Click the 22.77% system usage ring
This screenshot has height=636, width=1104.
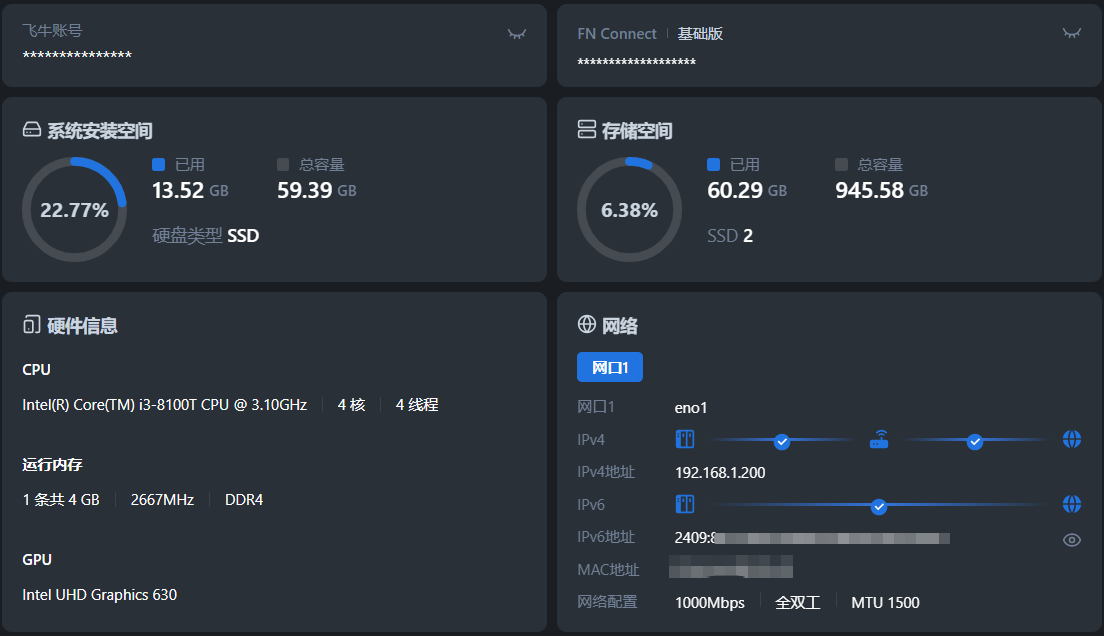coord(74,210)
